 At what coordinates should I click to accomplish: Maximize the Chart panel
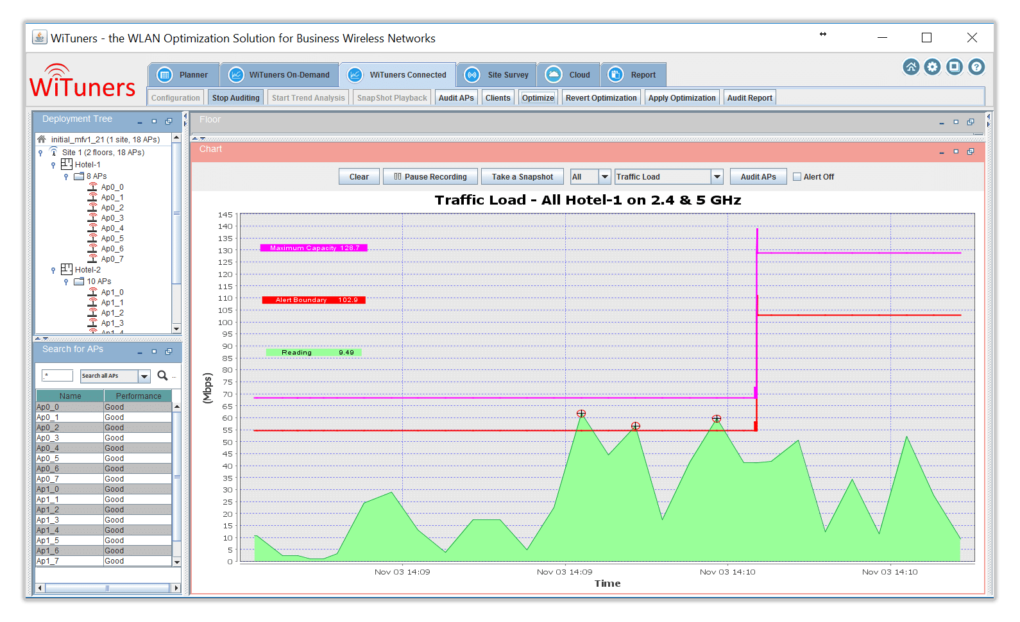(x=956, y=152)
